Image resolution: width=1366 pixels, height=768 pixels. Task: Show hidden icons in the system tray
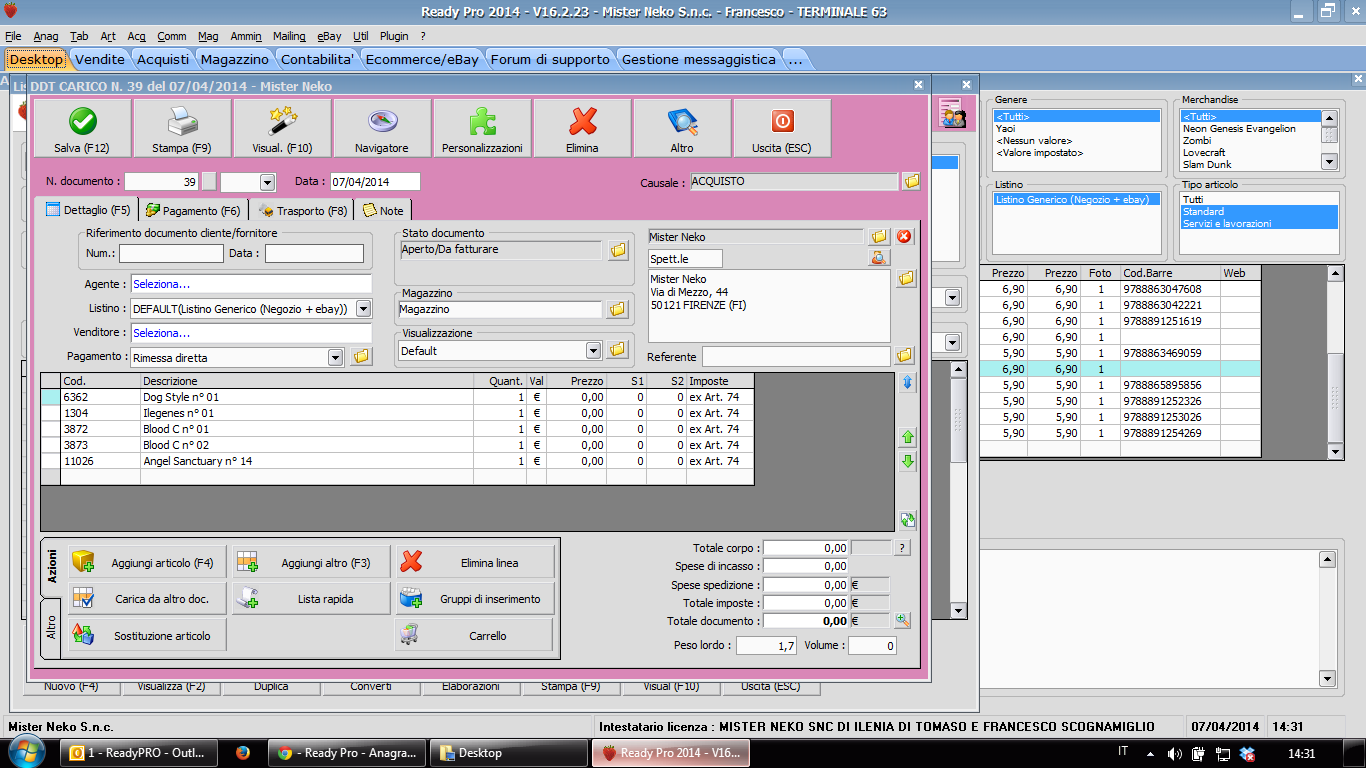coord(1148,753)
